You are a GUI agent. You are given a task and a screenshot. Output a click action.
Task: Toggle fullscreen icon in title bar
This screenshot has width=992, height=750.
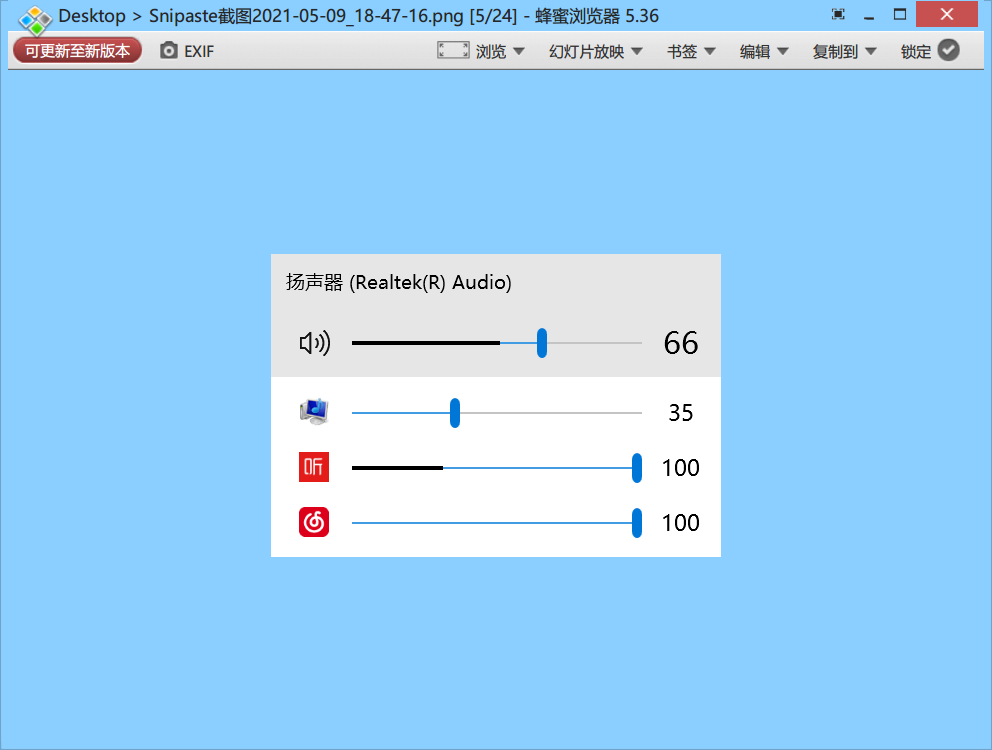838,15
